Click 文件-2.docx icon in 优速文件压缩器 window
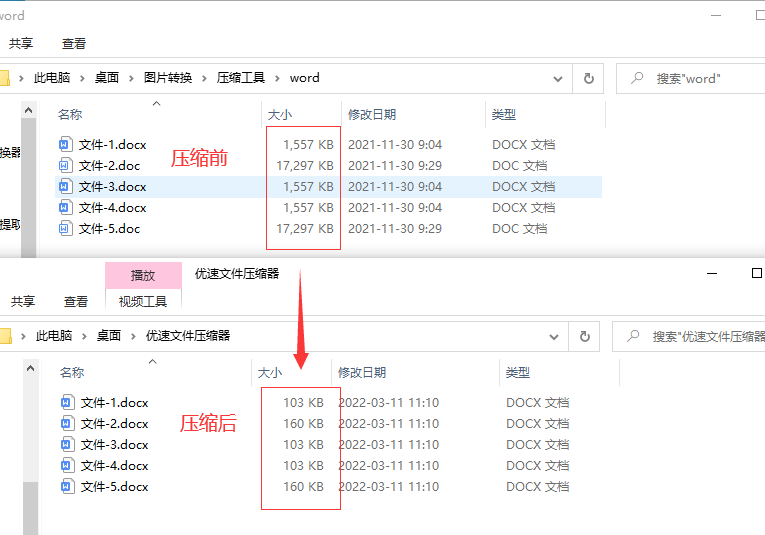This screenshot has width=765, height=535. 68,424
